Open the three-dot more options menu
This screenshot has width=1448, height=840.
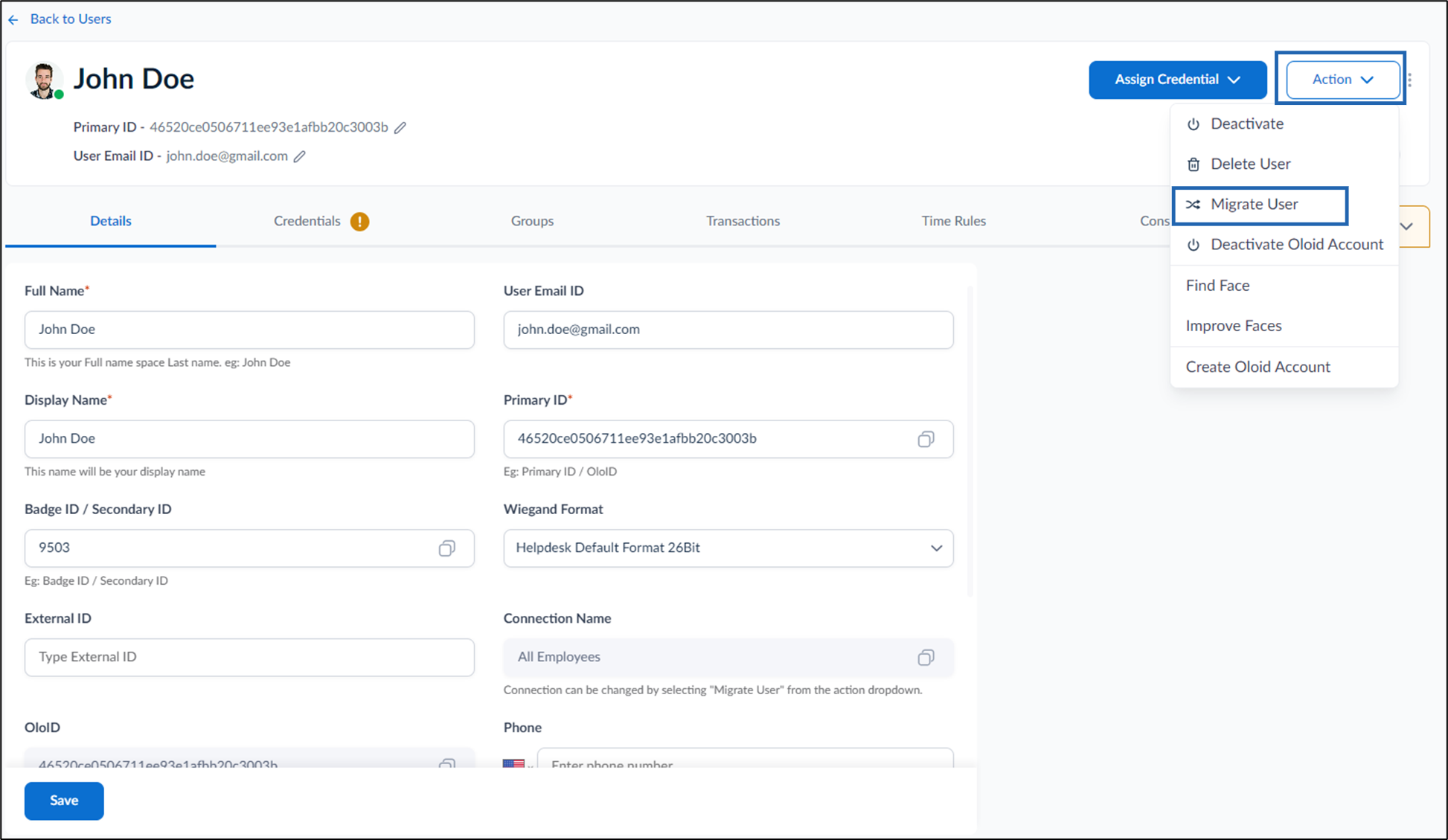click(x=1410, y=80)
